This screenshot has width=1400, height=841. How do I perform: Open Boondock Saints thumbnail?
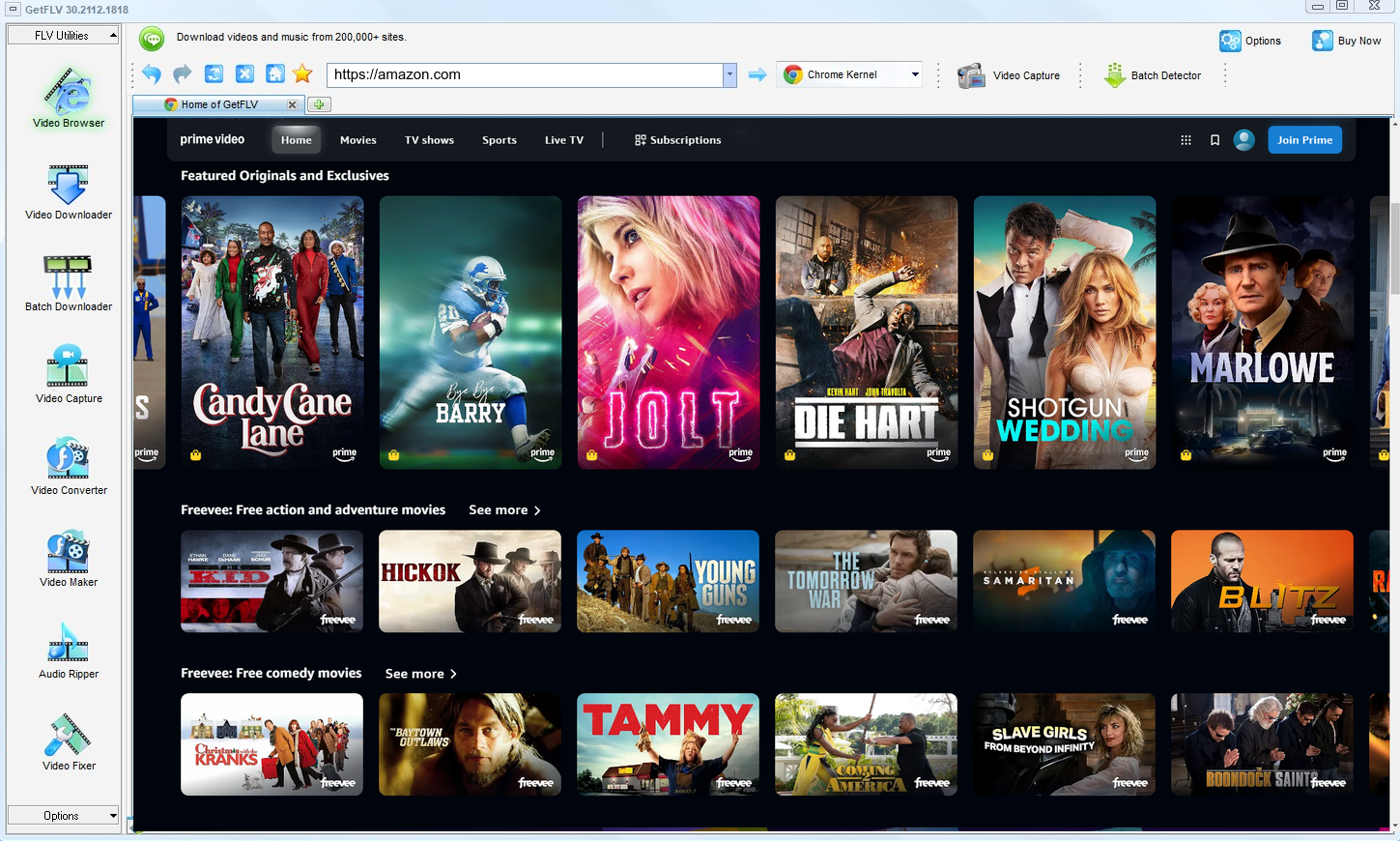click(x=1262, y=744)
